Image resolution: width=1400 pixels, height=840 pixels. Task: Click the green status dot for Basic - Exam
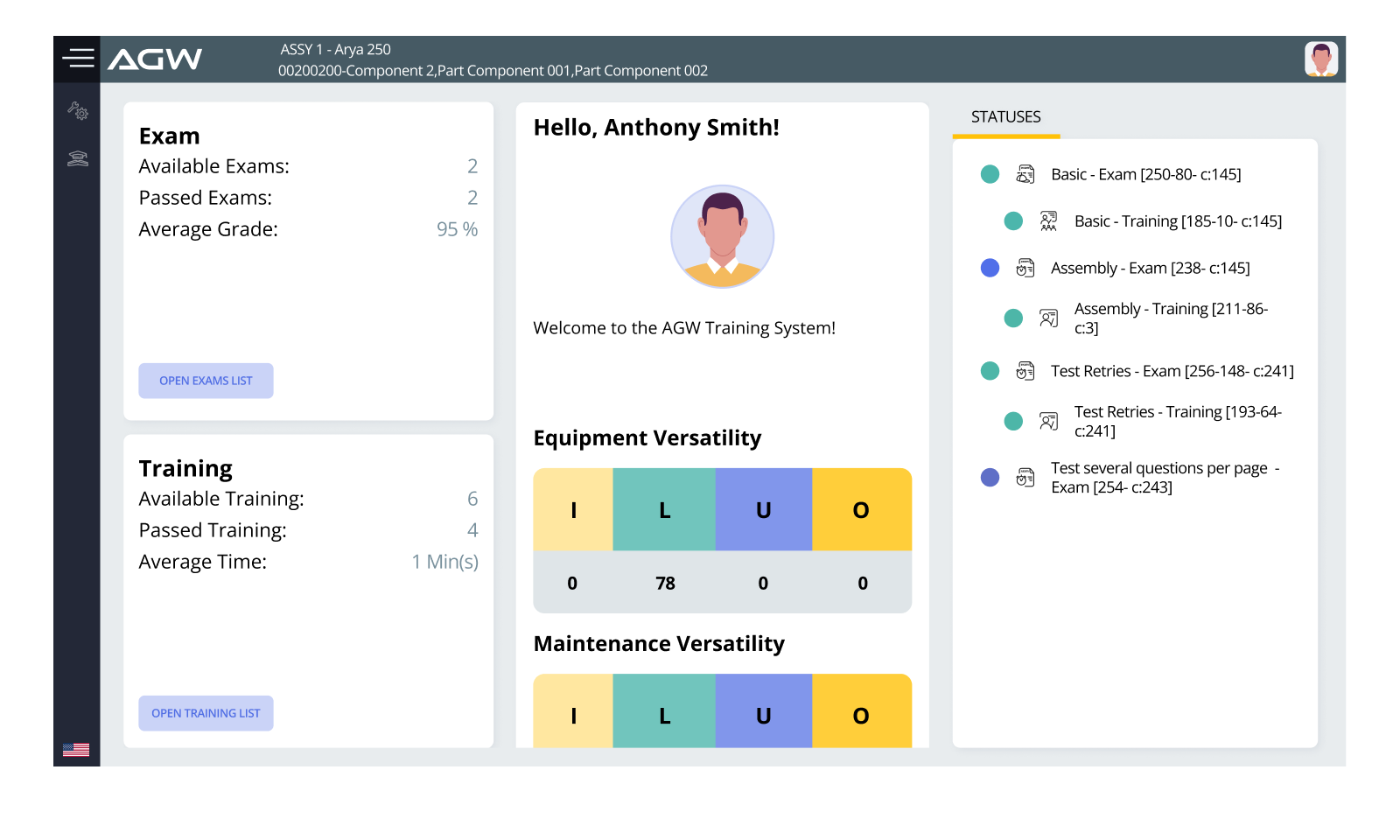coord(990,174)
